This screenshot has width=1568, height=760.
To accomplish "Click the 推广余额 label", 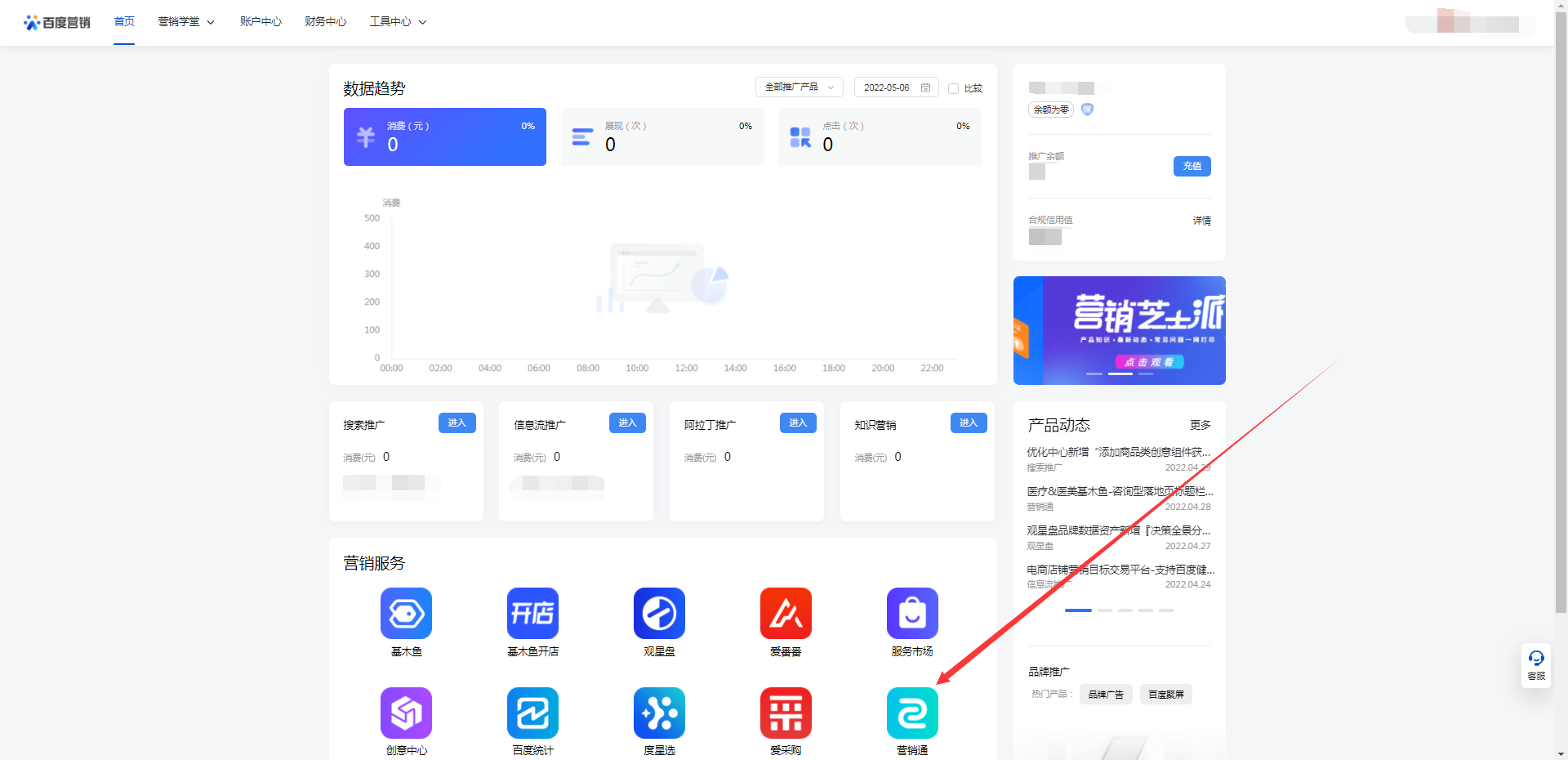I will 1046,156.
